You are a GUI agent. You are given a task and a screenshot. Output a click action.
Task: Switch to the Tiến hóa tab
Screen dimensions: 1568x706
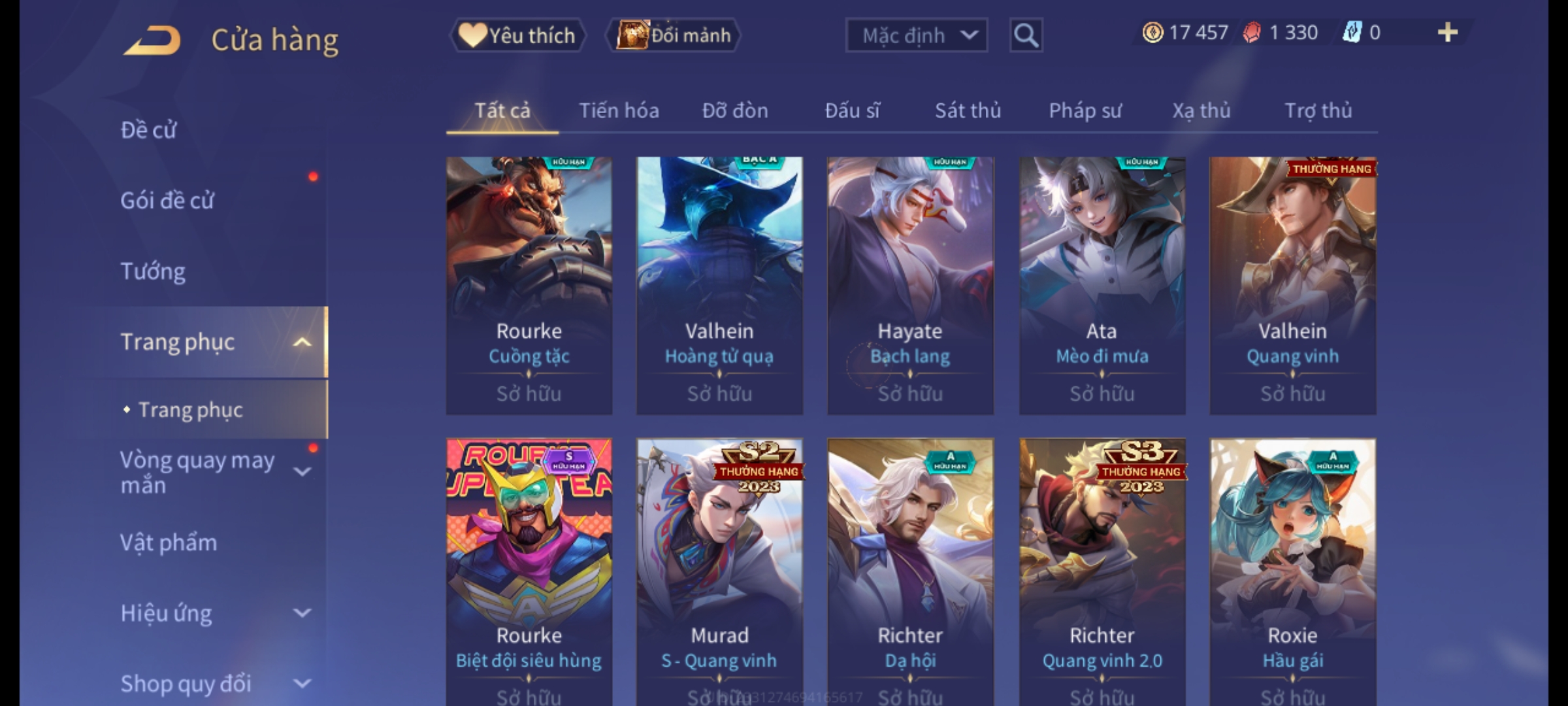pyautogui.click(x=619, y=110)
